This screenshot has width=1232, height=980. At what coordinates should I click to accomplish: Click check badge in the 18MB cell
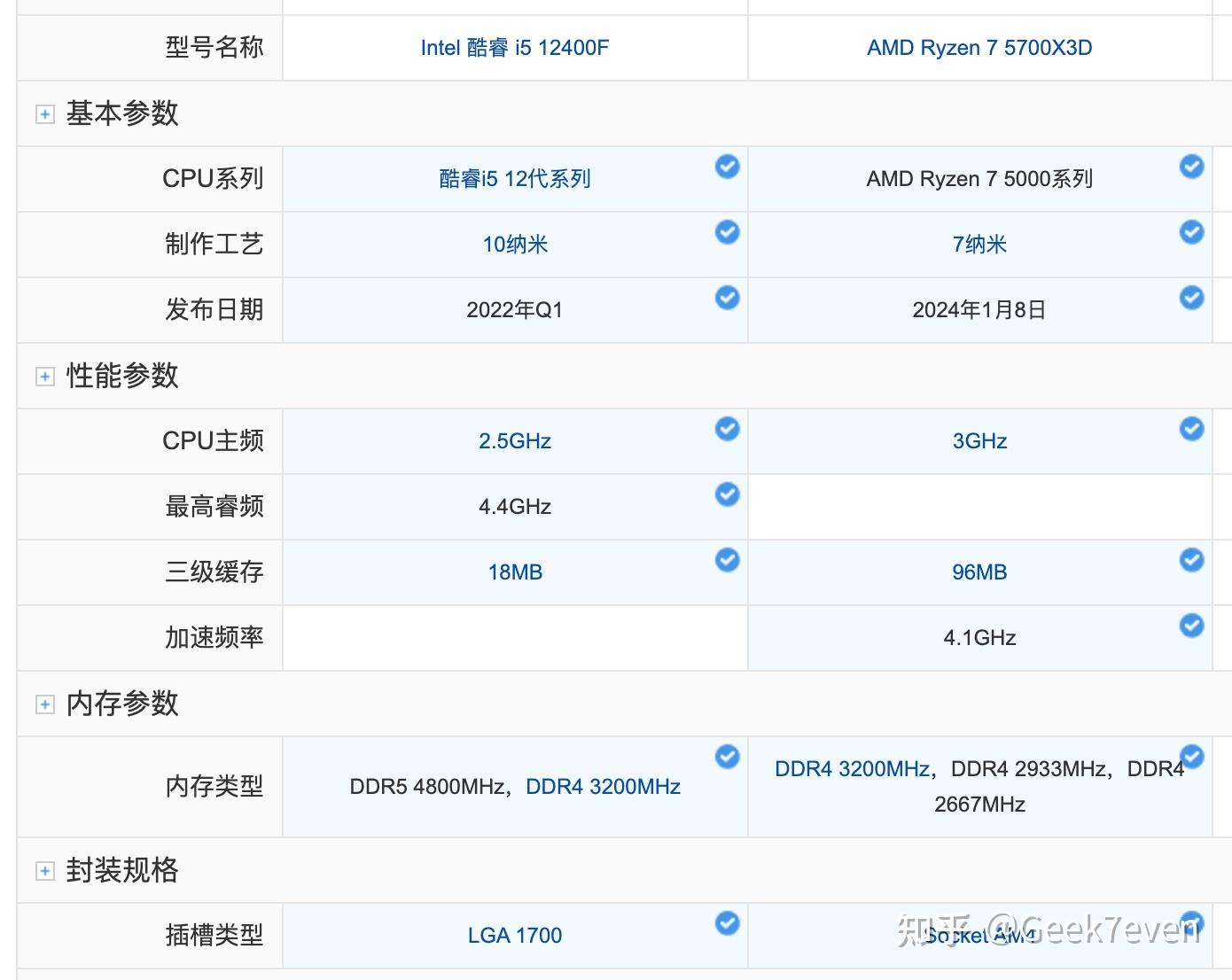728,560
